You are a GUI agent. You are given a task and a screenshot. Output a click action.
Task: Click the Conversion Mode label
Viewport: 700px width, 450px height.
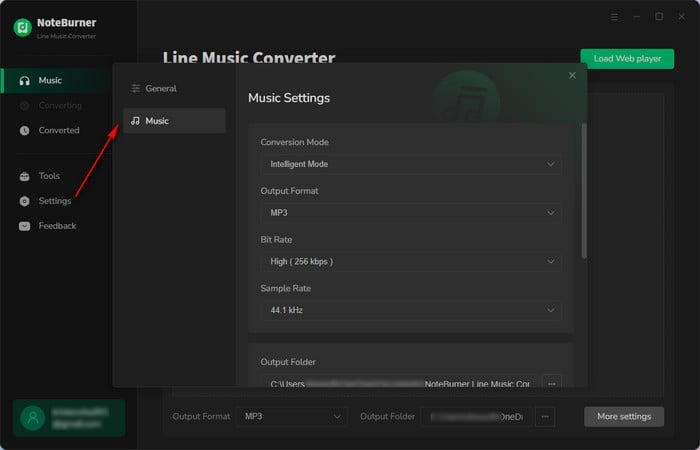coord(295,142)
